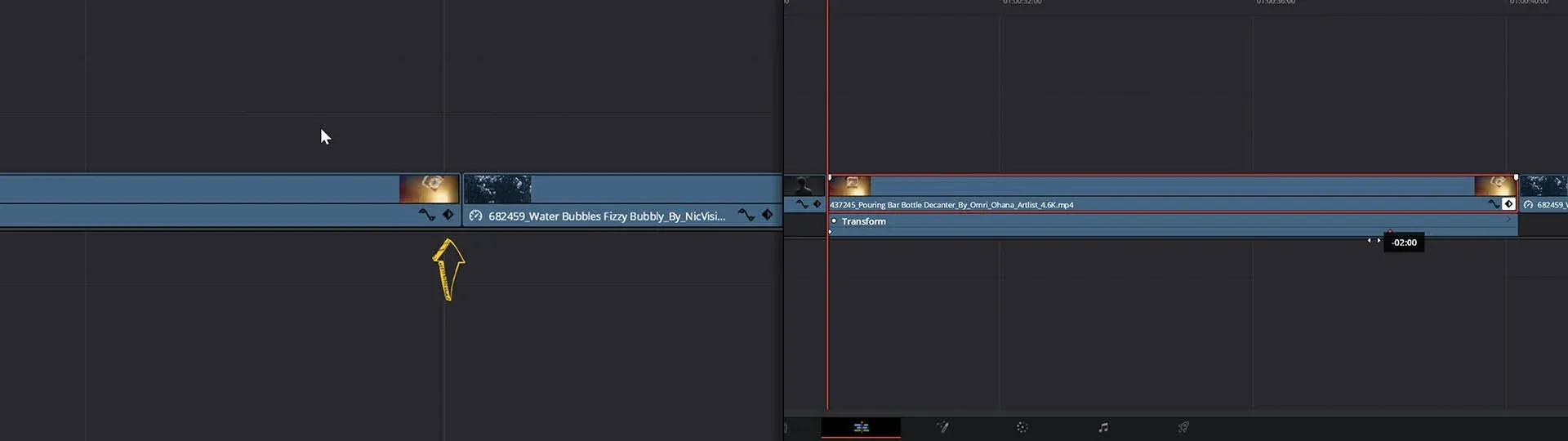This screenshot has height=441, width=1568.
Task: Click keyframe diamond on Water Bubbles clip
Action: tap(767, 215)
